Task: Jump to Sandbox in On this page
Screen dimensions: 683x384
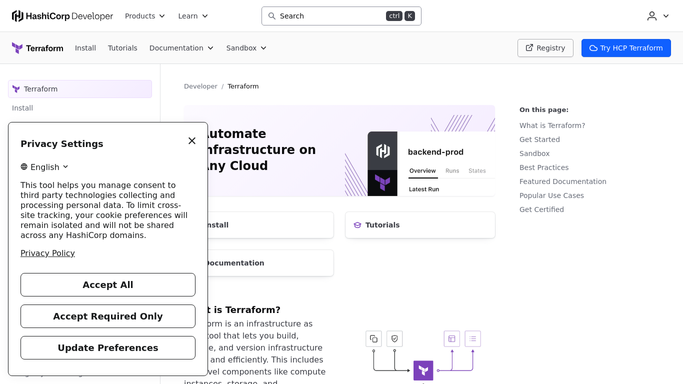Action: 534,153
